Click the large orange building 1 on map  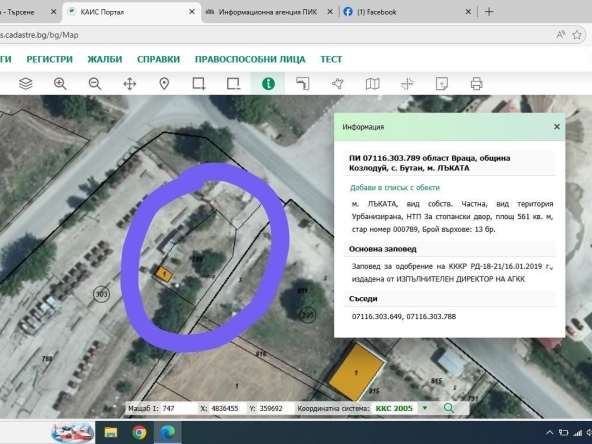[356, 372]
